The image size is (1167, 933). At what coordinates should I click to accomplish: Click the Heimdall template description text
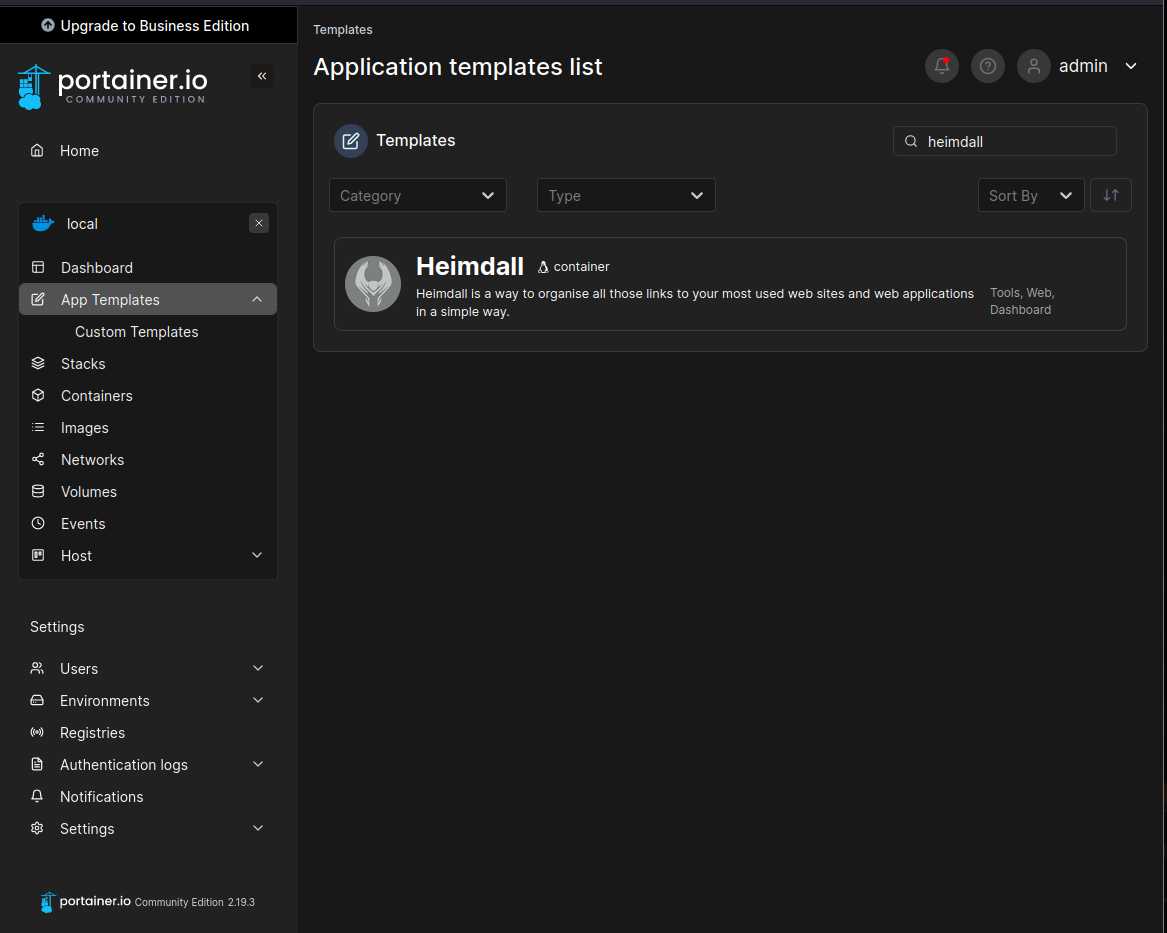(x=694, y=302)
